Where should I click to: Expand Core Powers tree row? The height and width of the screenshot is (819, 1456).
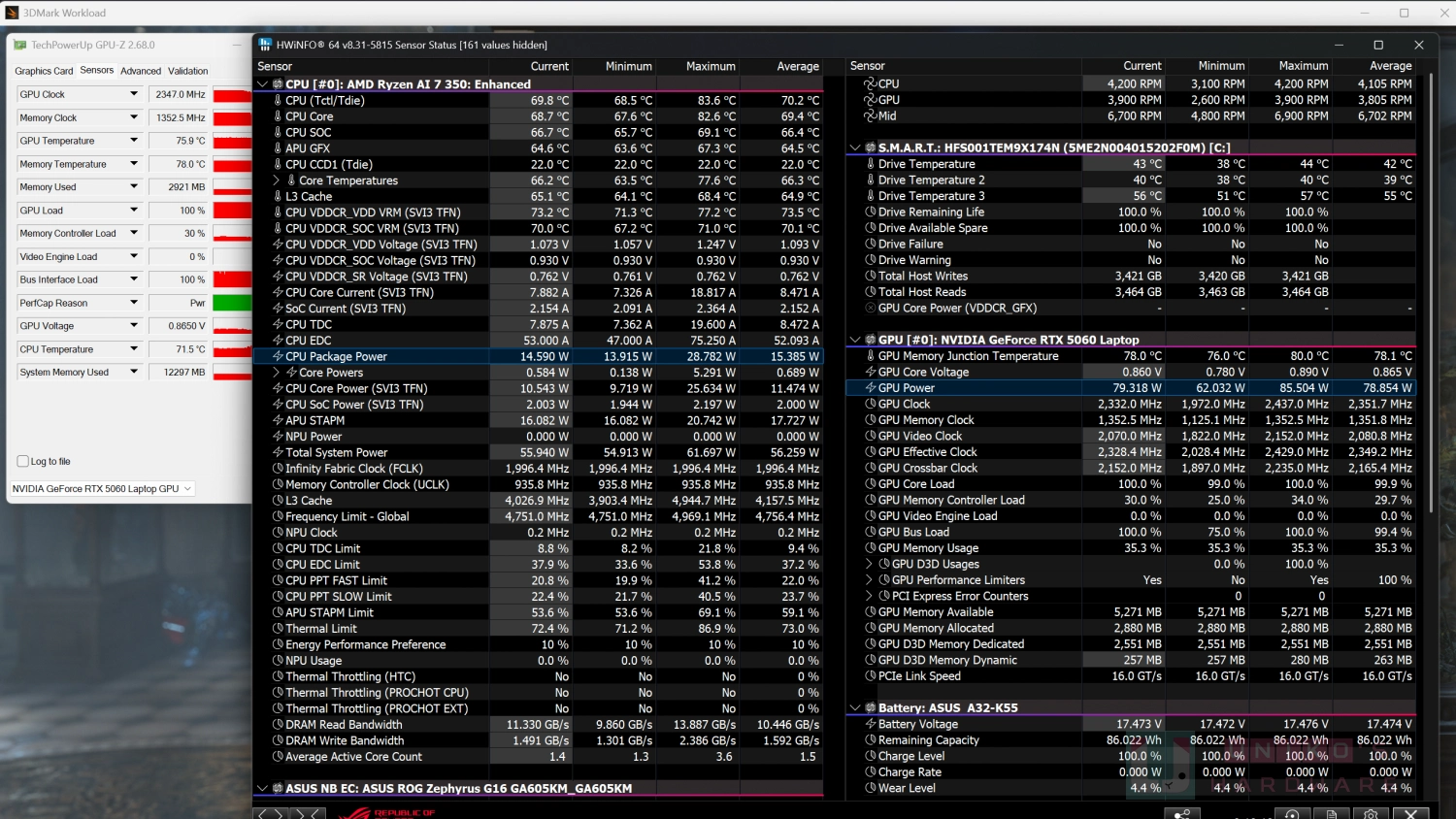(x=277, y=373)
